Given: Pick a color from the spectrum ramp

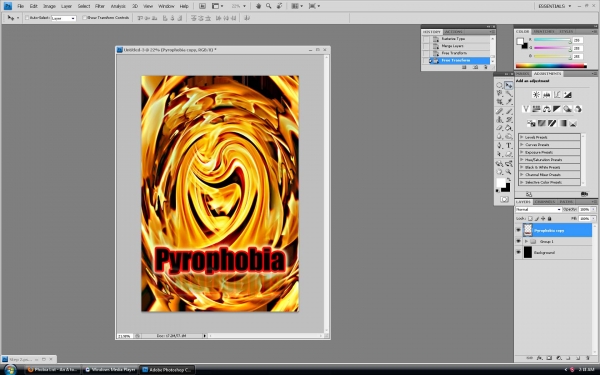Looking at the screenshot, I should (x=550, y=65).
